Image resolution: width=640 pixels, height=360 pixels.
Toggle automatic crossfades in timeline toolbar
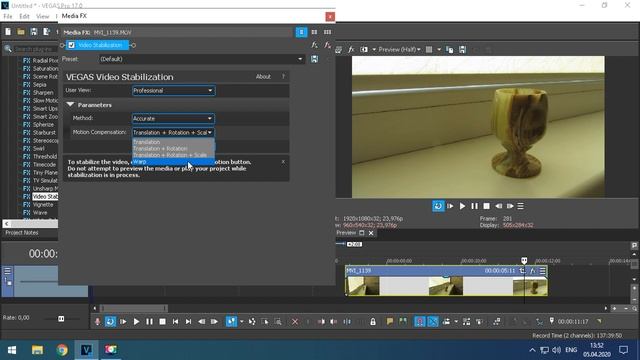[433, 322]
